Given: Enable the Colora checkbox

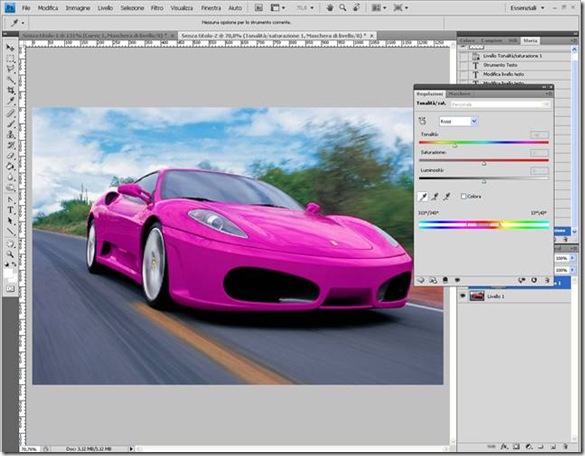Looking at the screenshot, I should (463, 196).
